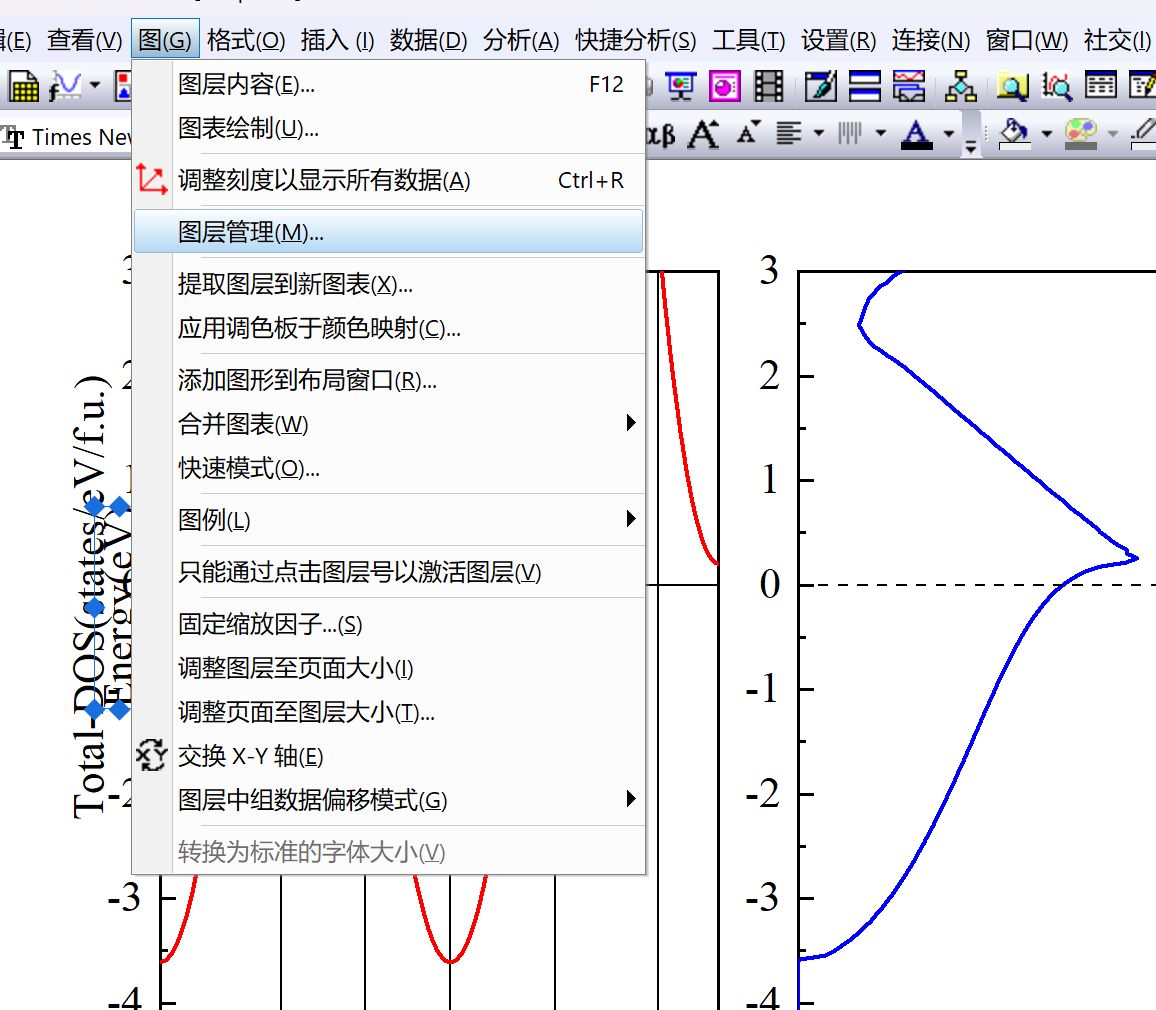1156x1010 pixels.
Task: Select 快速模式(O)... menu entry
Action: 389,468
